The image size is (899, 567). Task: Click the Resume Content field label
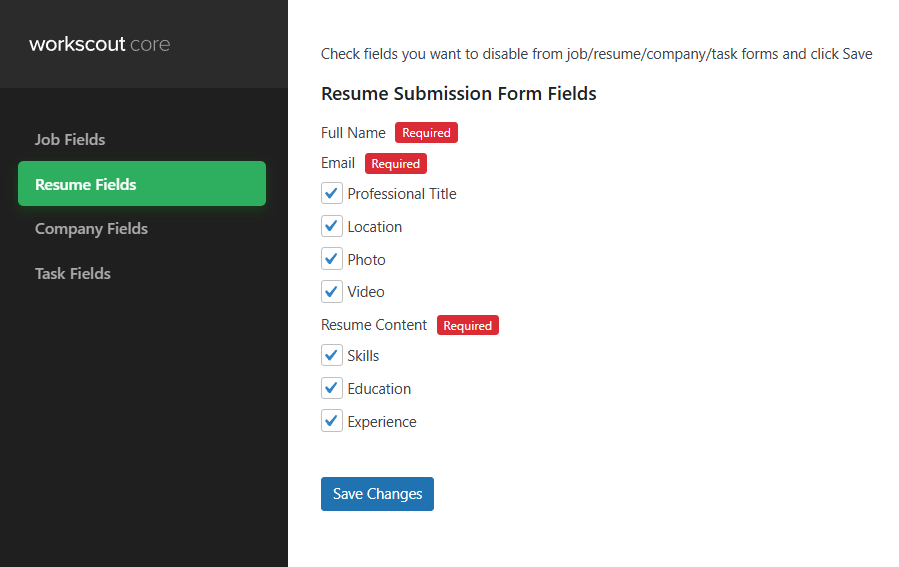coord(374,325)
